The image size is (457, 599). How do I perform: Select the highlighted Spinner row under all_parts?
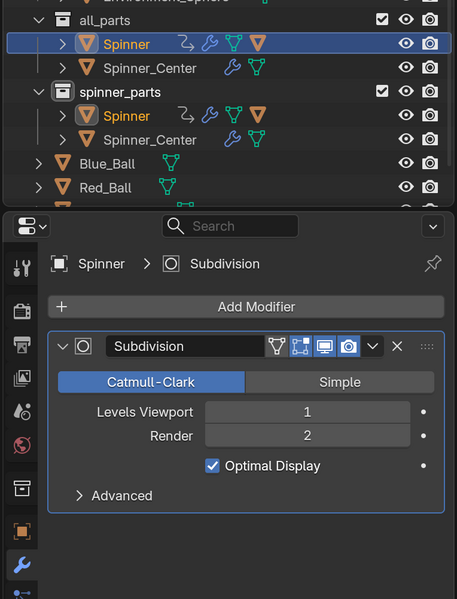(x=229, y=43)
